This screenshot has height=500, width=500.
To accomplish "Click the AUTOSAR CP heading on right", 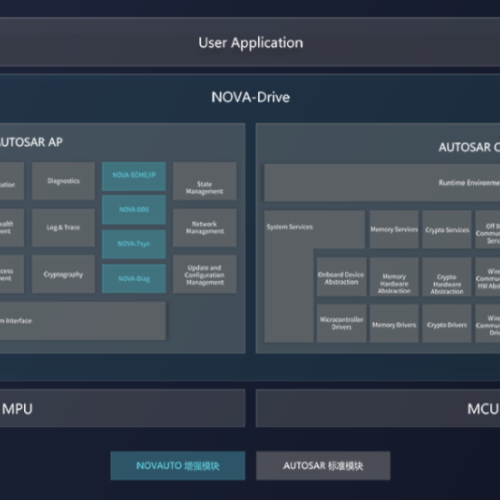I will coord(469,147).
